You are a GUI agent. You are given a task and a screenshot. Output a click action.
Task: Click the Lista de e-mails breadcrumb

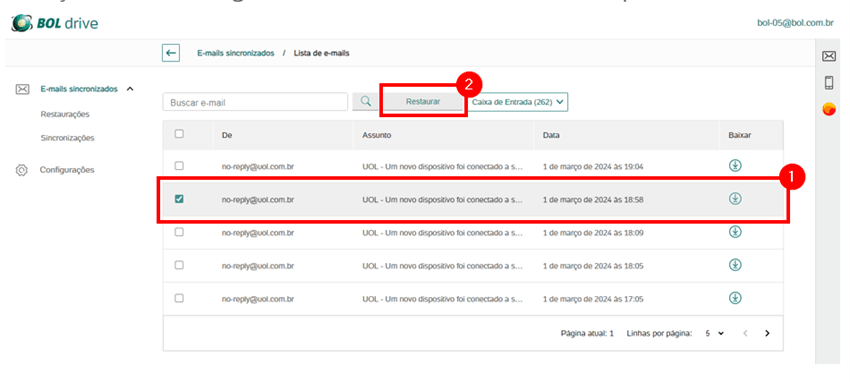click(x=321, y=53)
